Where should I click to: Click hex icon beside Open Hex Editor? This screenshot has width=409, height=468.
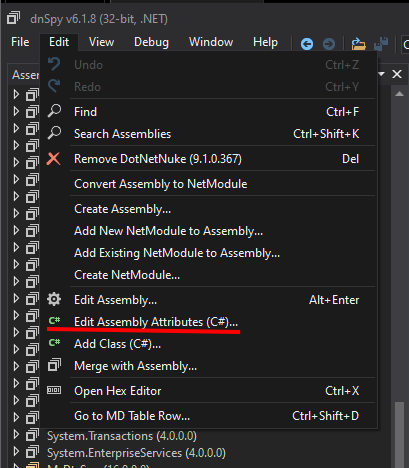[54, 390]
